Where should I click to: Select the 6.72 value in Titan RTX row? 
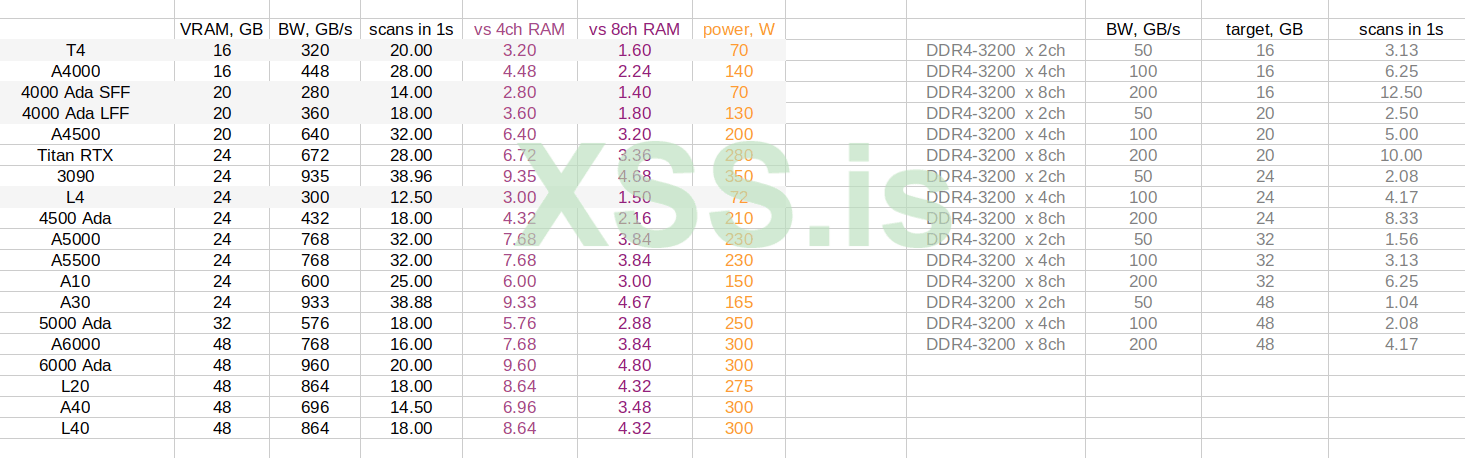[x=519, y=155]
